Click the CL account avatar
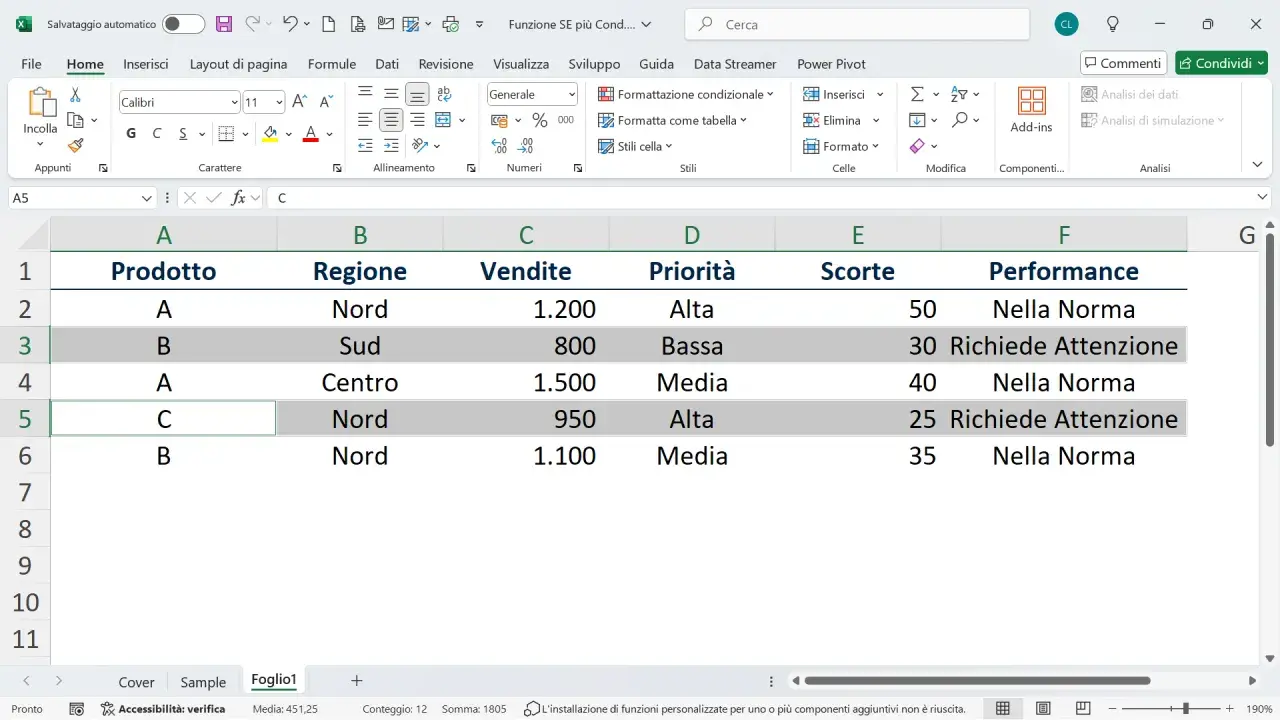 point(1067,24)
